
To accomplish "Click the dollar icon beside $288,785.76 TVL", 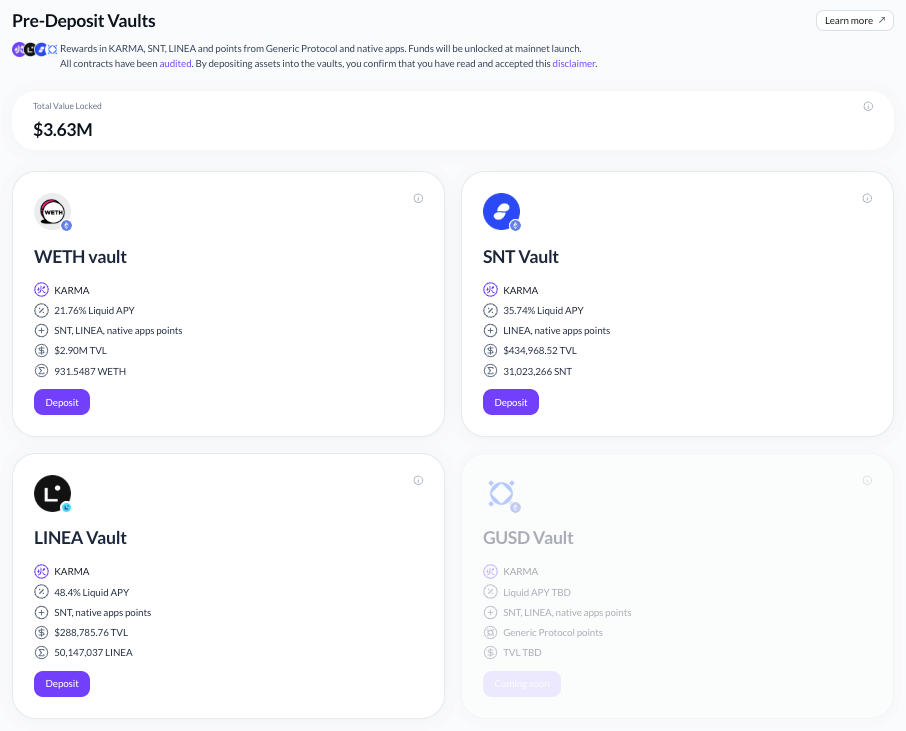I will [x=41, y=632].
